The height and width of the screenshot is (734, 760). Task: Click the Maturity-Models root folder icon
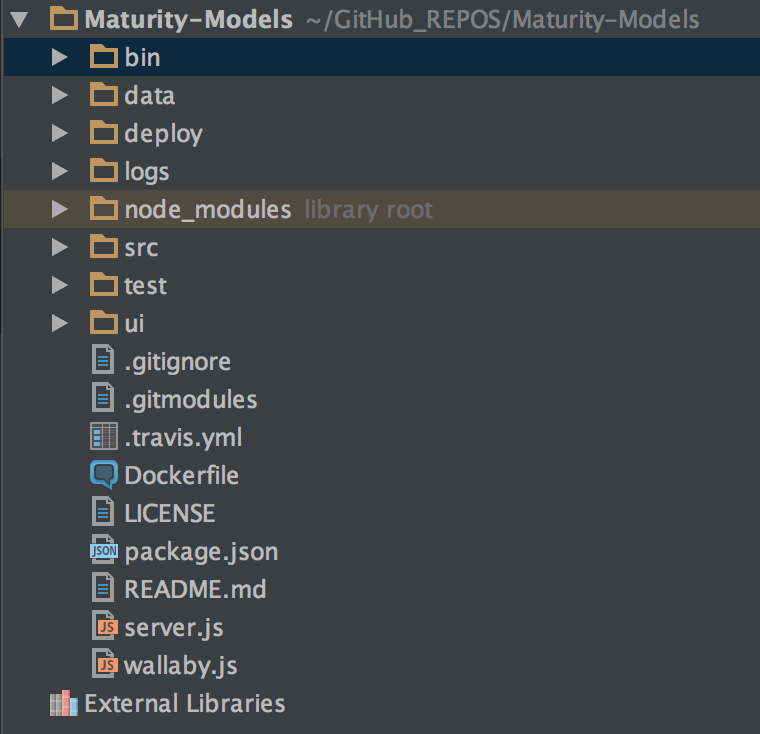click(64, 19)
